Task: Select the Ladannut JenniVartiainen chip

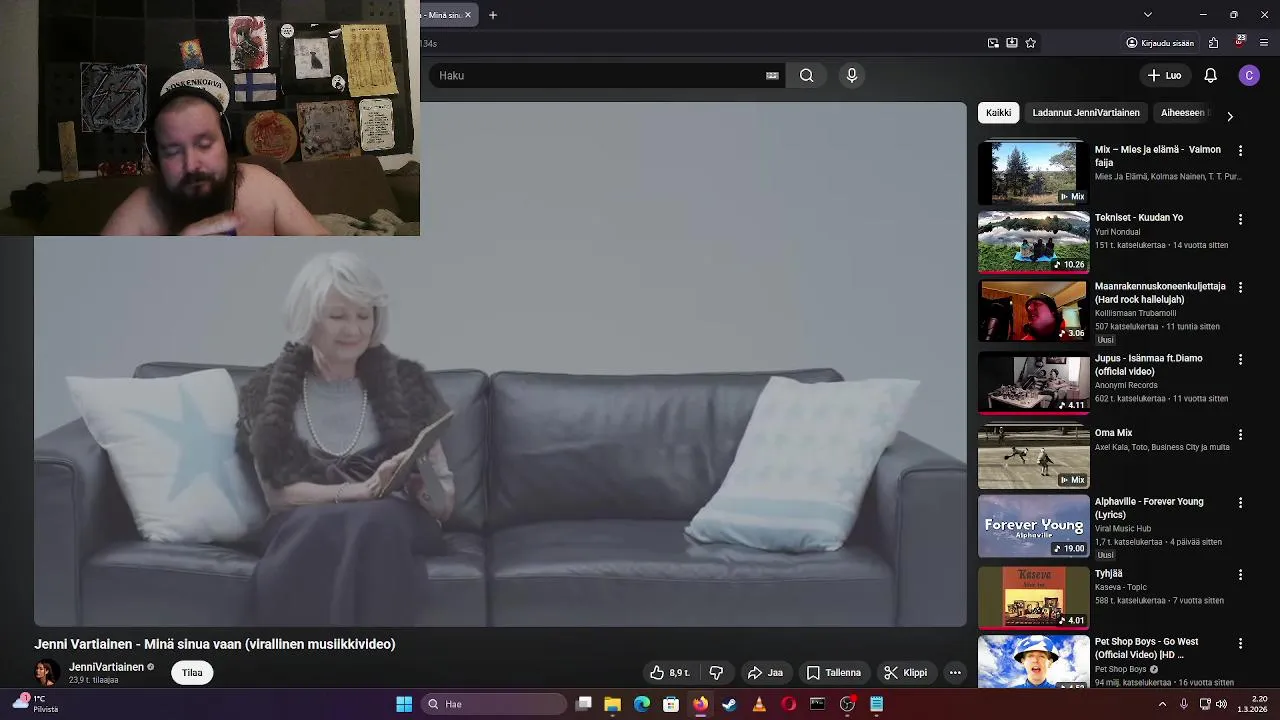Action: [1086, 113]
